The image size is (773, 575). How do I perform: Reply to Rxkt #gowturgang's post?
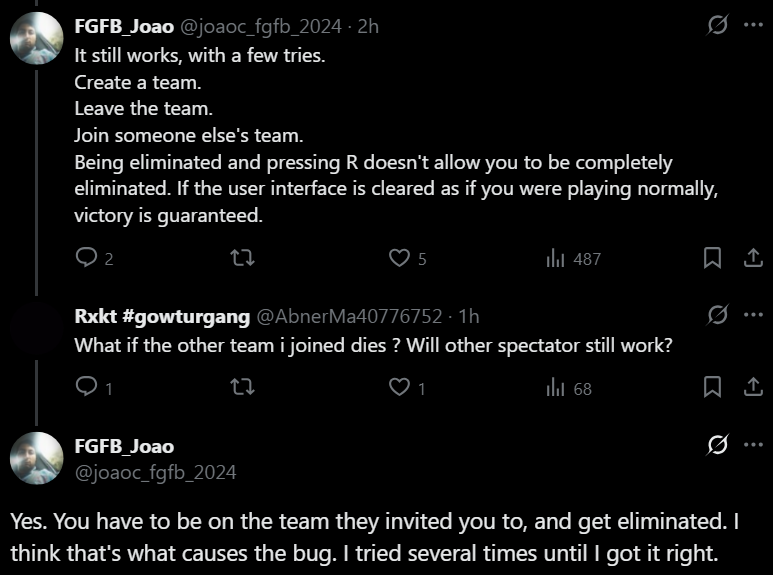88,387
